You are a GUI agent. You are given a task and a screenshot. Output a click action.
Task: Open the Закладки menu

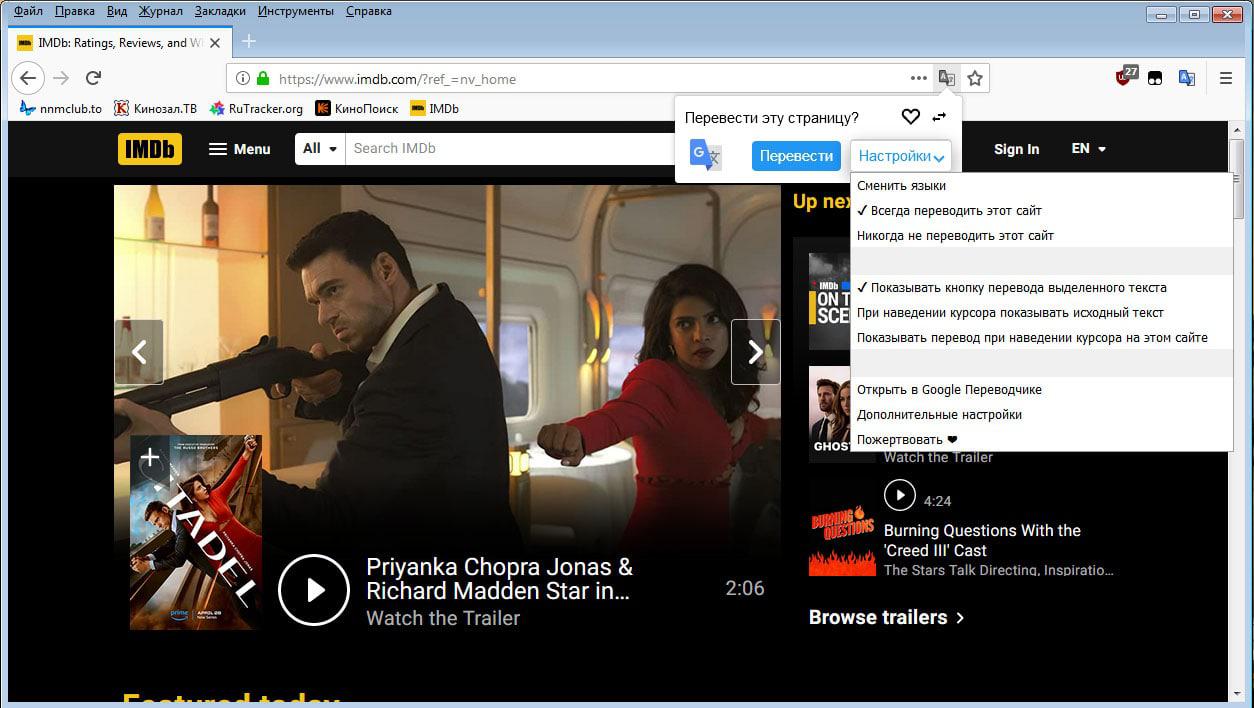tap(220, 11)
